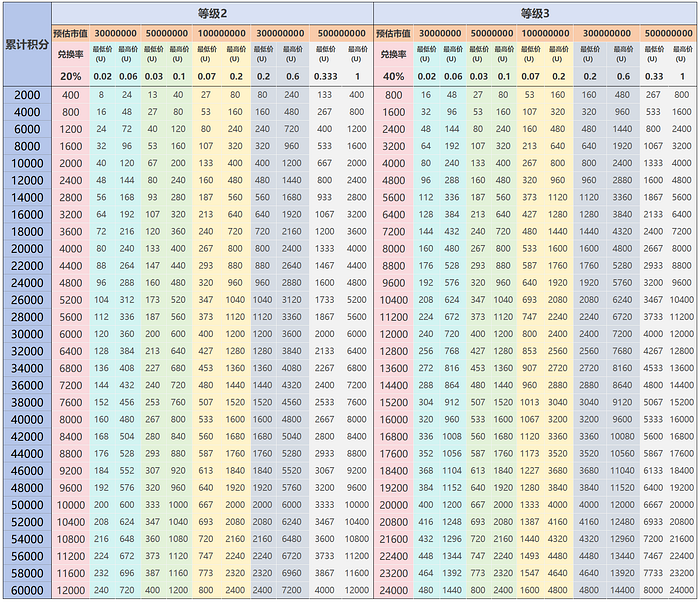Select 兑换率 label under 等级3
700x602 pixels.
(x=394, y=54)
